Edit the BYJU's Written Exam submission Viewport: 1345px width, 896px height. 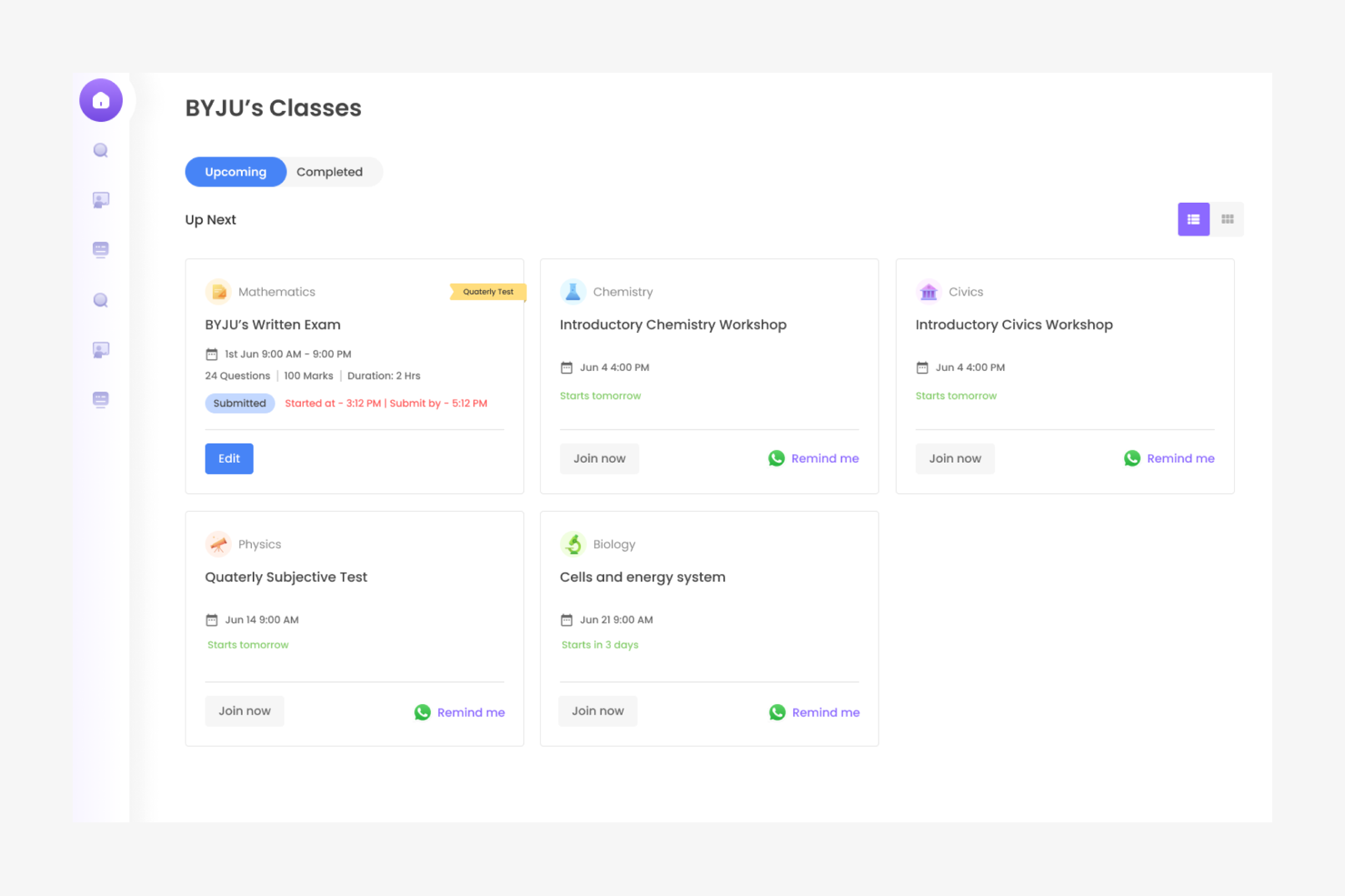229,459
